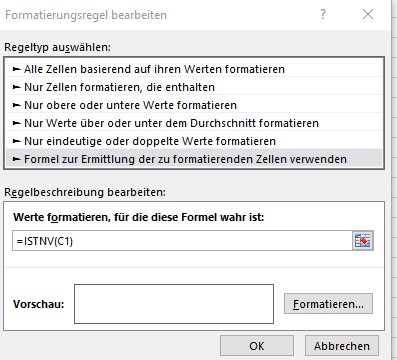Image resolution: width=397 pixels, height=360 pixels.
Task: Open help via the question mark icon
Action: 323,14
